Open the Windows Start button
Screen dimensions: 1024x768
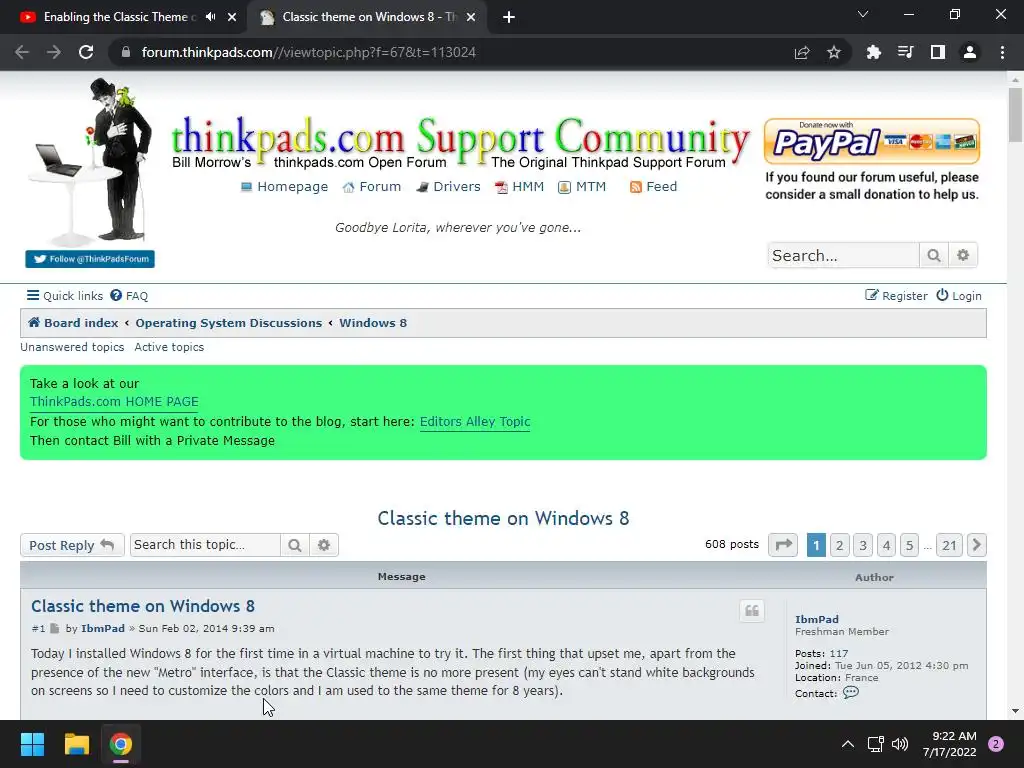point(32,744)
